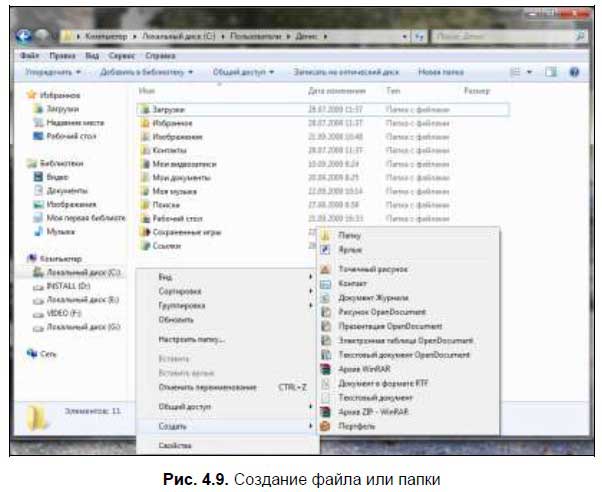
Task: Select Локальный диск (C:) in navigation tree
Action: point(83,272)
